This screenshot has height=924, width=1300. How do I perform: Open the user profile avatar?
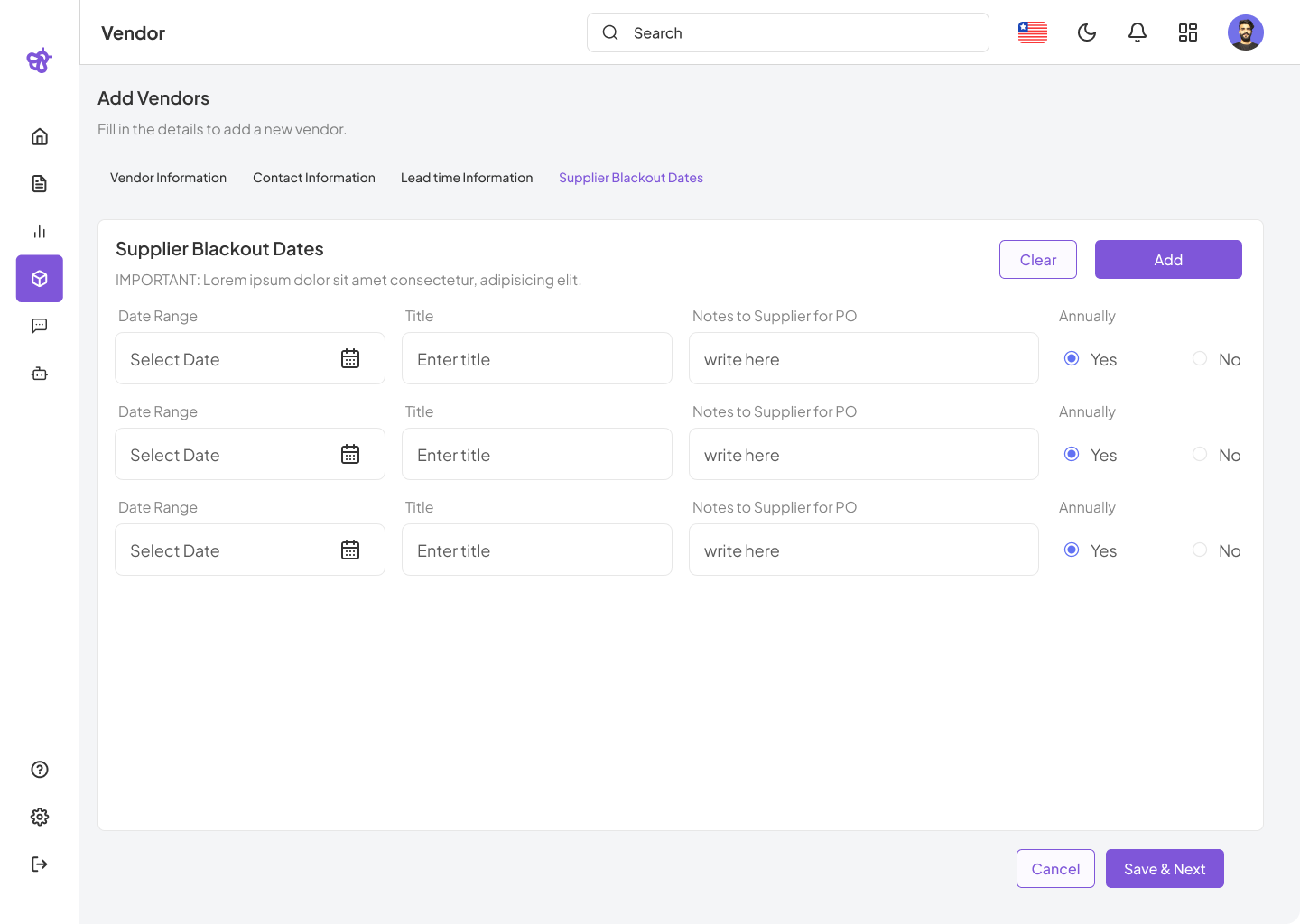coord(1245,33)
